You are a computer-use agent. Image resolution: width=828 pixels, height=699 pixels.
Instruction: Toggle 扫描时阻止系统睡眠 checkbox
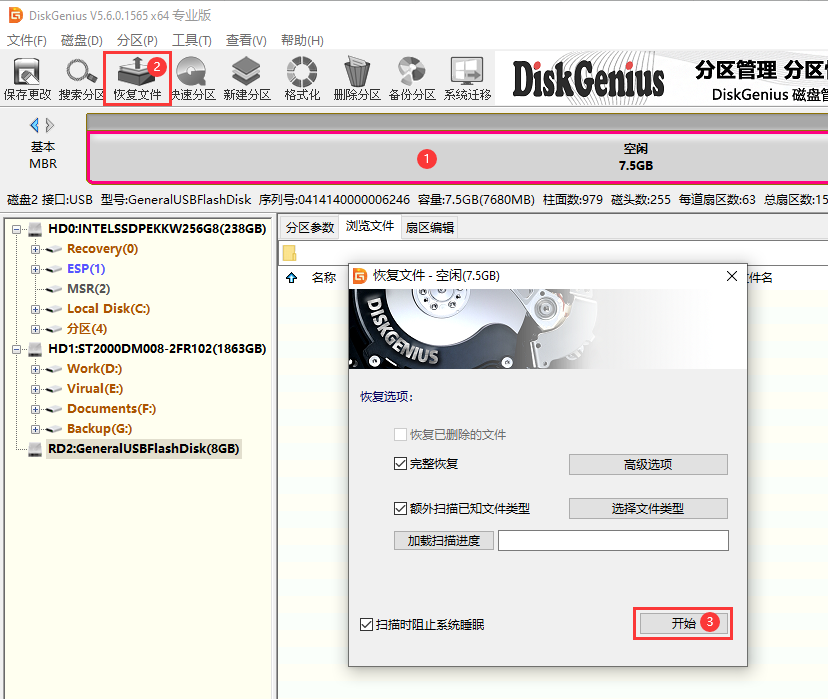[366, 625]
